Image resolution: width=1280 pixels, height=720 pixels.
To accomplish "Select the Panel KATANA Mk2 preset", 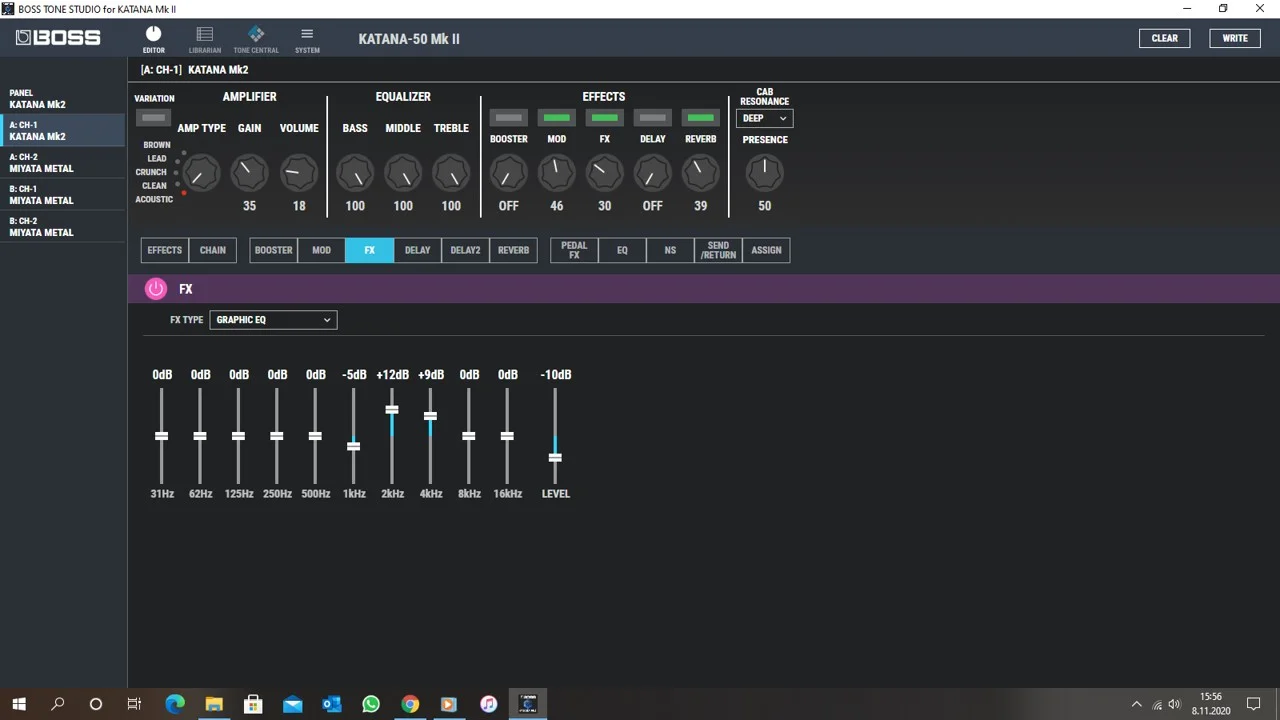I will coord(62,99).
